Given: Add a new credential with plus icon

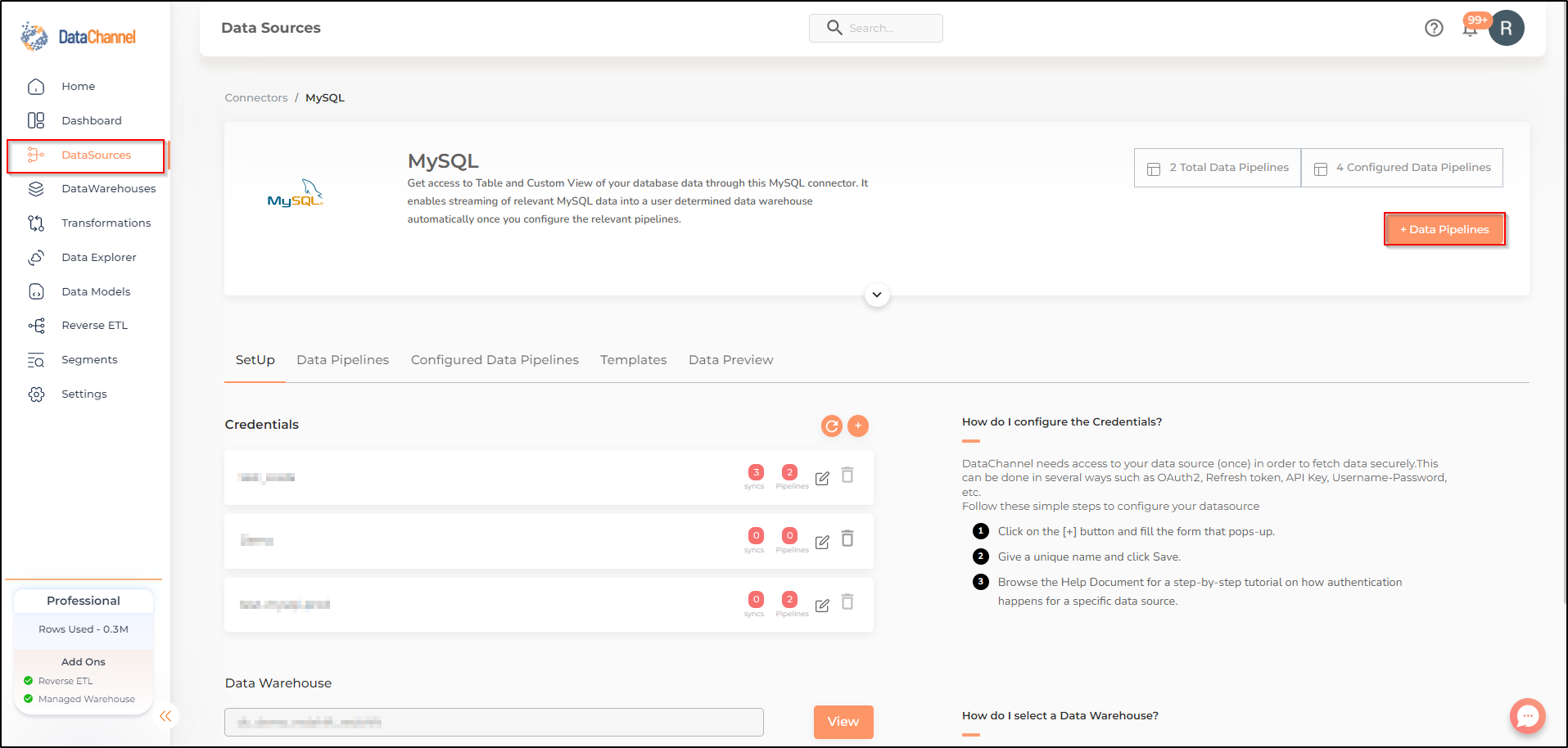Looking at the screenshot, I should 858,426.
